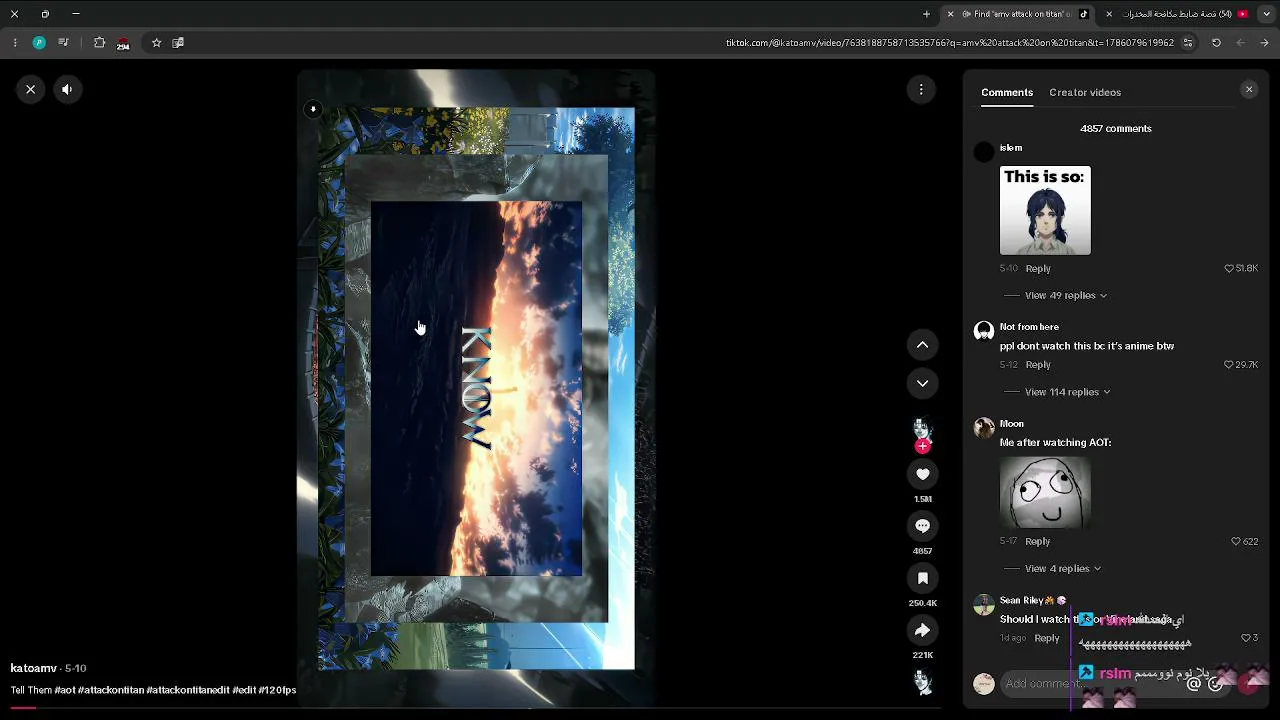
Task: Expand View 4 replies
Action: coord(1063,568)
